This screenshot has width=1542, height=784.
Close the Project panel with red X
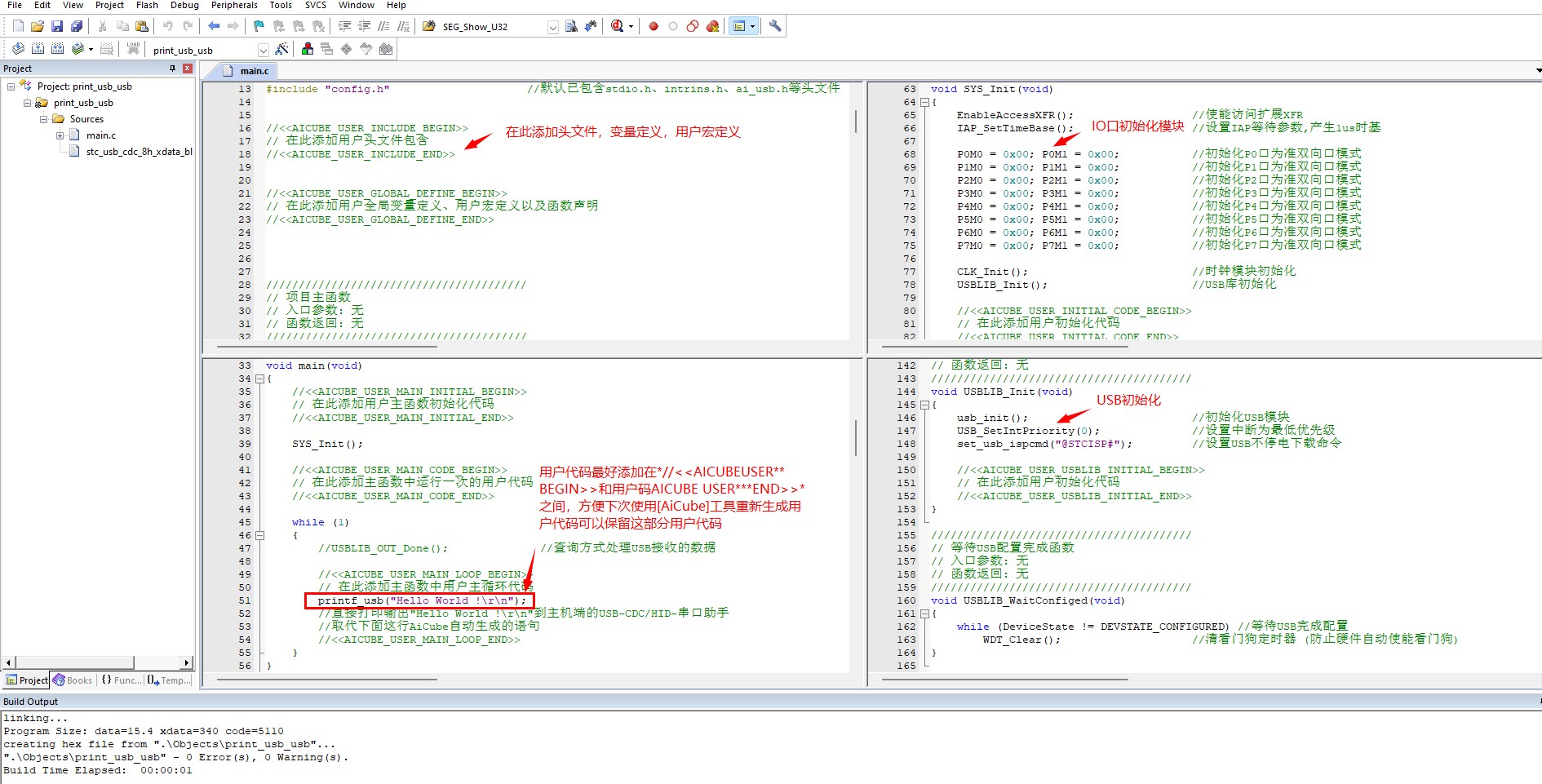click(x=188, y=69)
